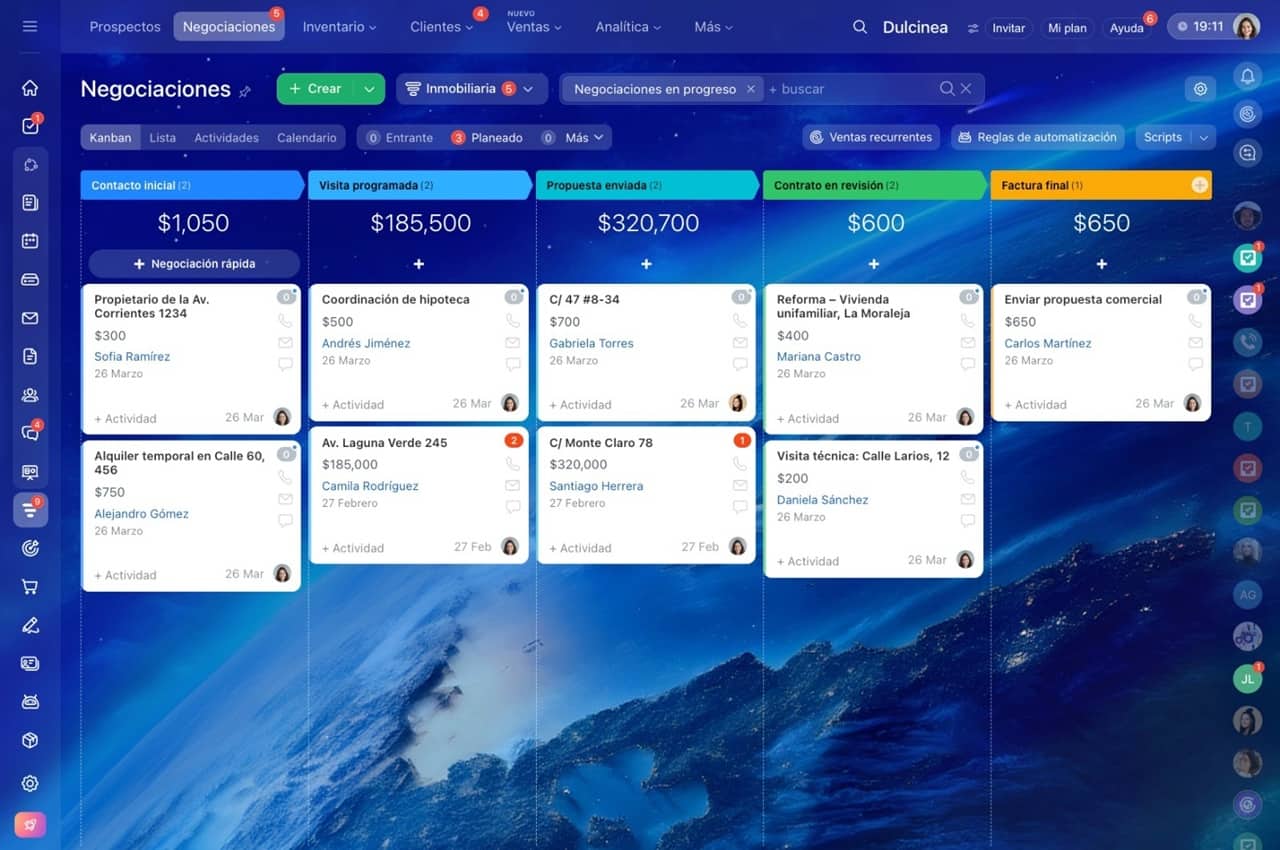Open contact link Camila Rodríguez
1280x850 pixels.
point(370,486)
